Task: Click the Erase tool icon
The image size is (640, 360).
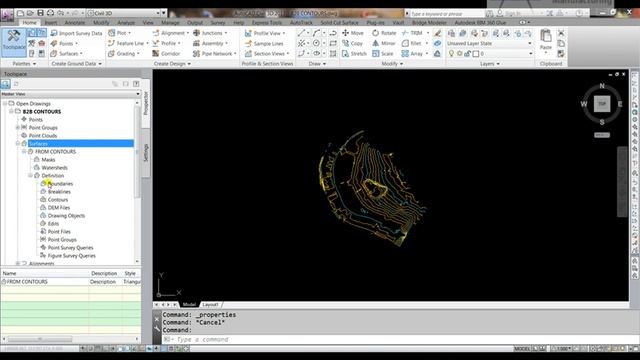Action: tap(437, 33)
